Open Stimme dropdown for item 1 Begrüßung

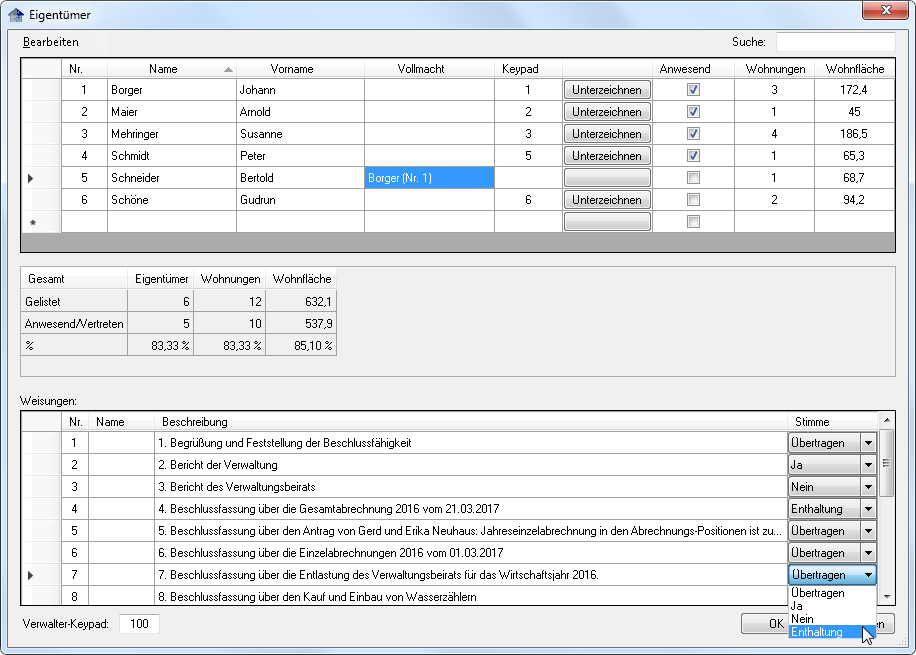868,443
